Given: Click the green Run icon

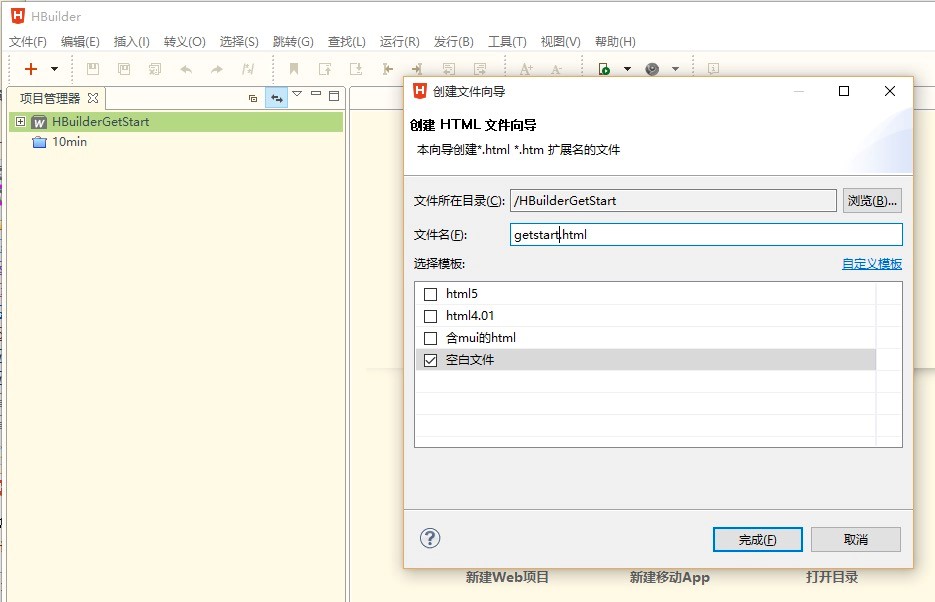Looking at the screenshot, I should [x=603, y=68].
